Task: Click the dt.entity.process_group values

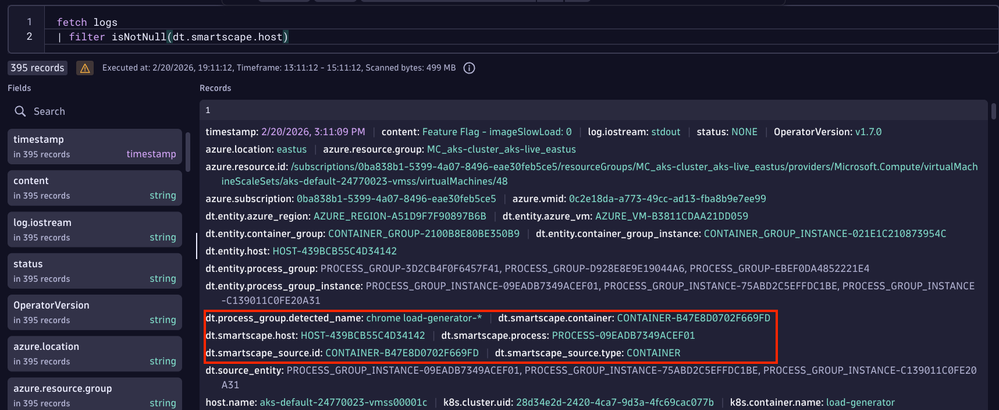Action: point(594,268)
